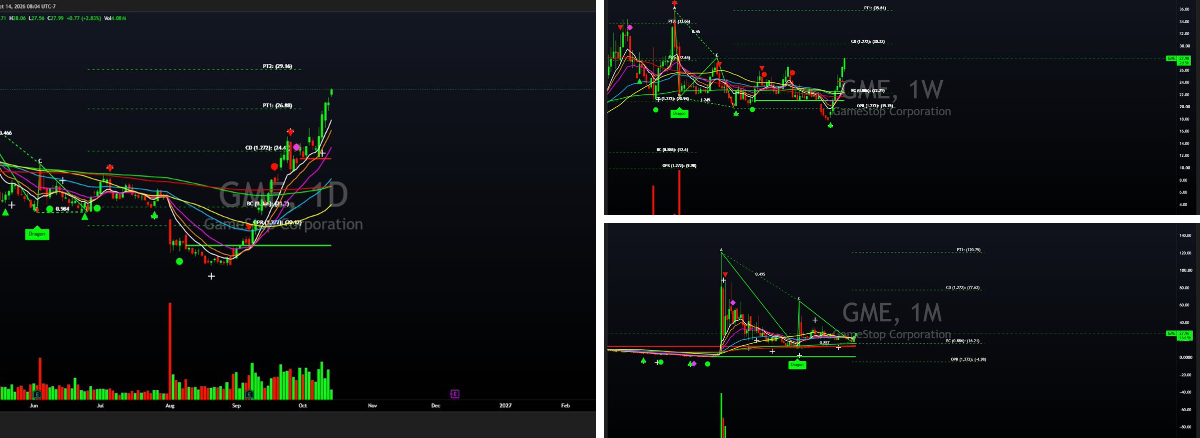
Task: Click the Nov label on daily time axis
Action: [x=370, y=407]
